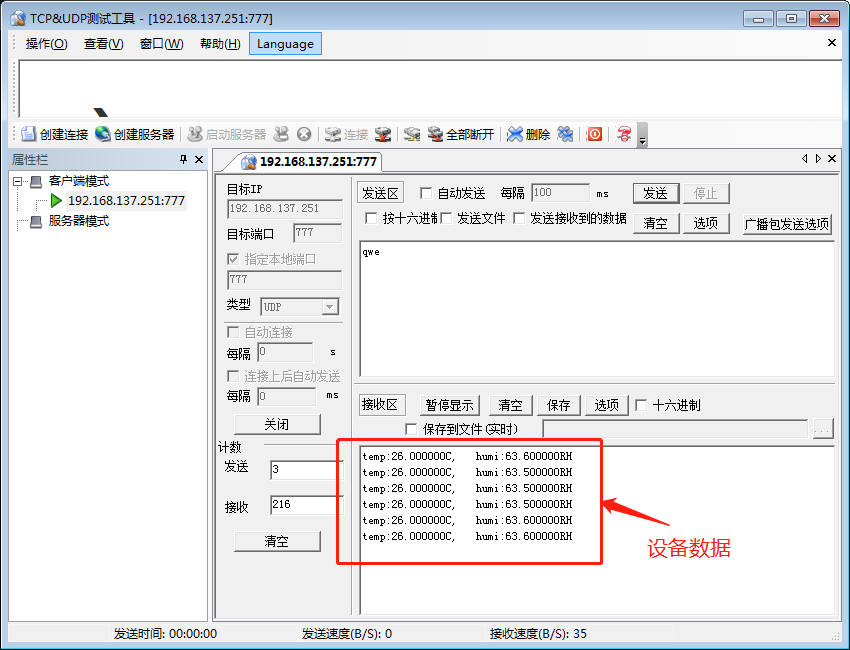Click the red stop icon on the toolbar
850x650 pixels.
(594, 134)
